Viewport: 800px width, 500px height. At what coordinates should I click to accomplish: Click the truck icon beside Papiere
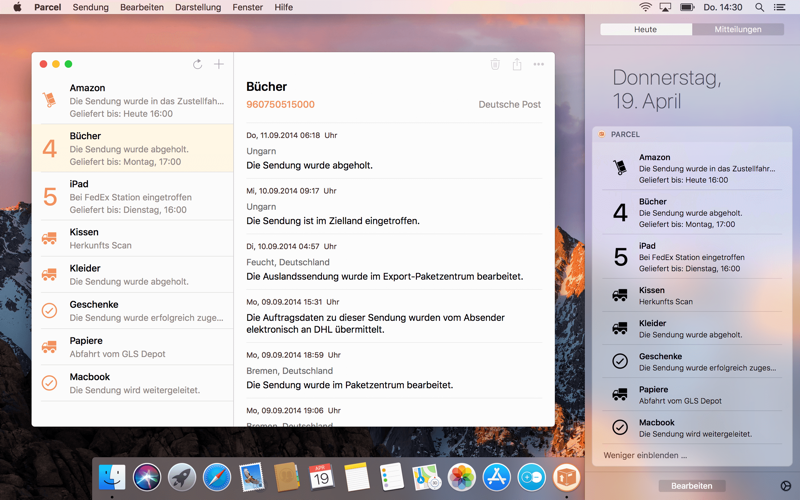(49, 347)
